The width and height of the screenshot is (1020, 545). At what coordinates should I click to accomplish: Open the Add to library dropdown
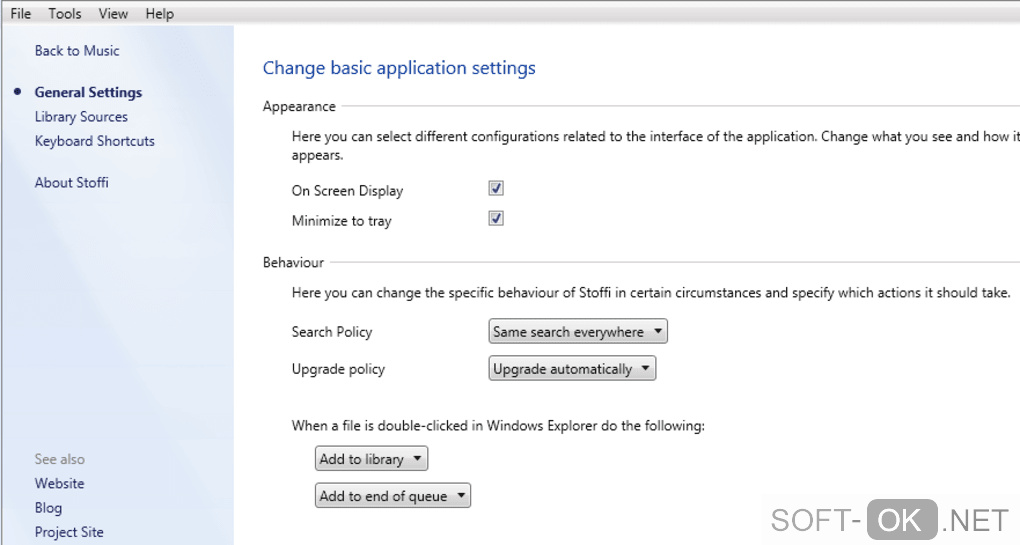tap(371, 459)
